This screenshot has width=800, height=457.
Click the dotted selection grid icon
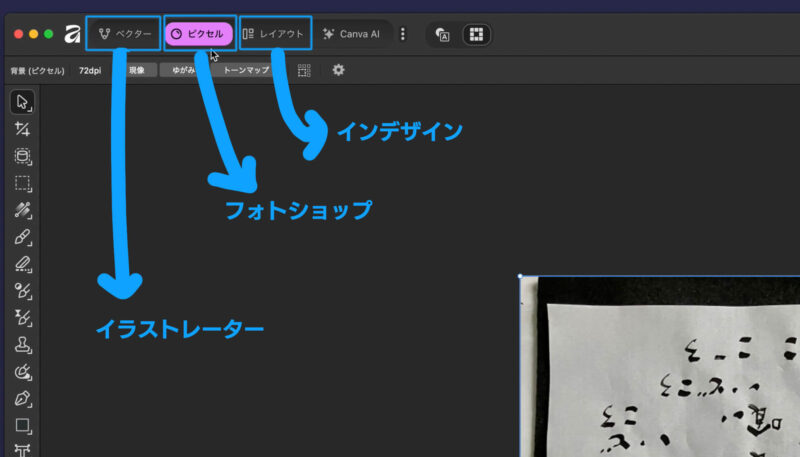pyautogui.click(x=304, y=70)
